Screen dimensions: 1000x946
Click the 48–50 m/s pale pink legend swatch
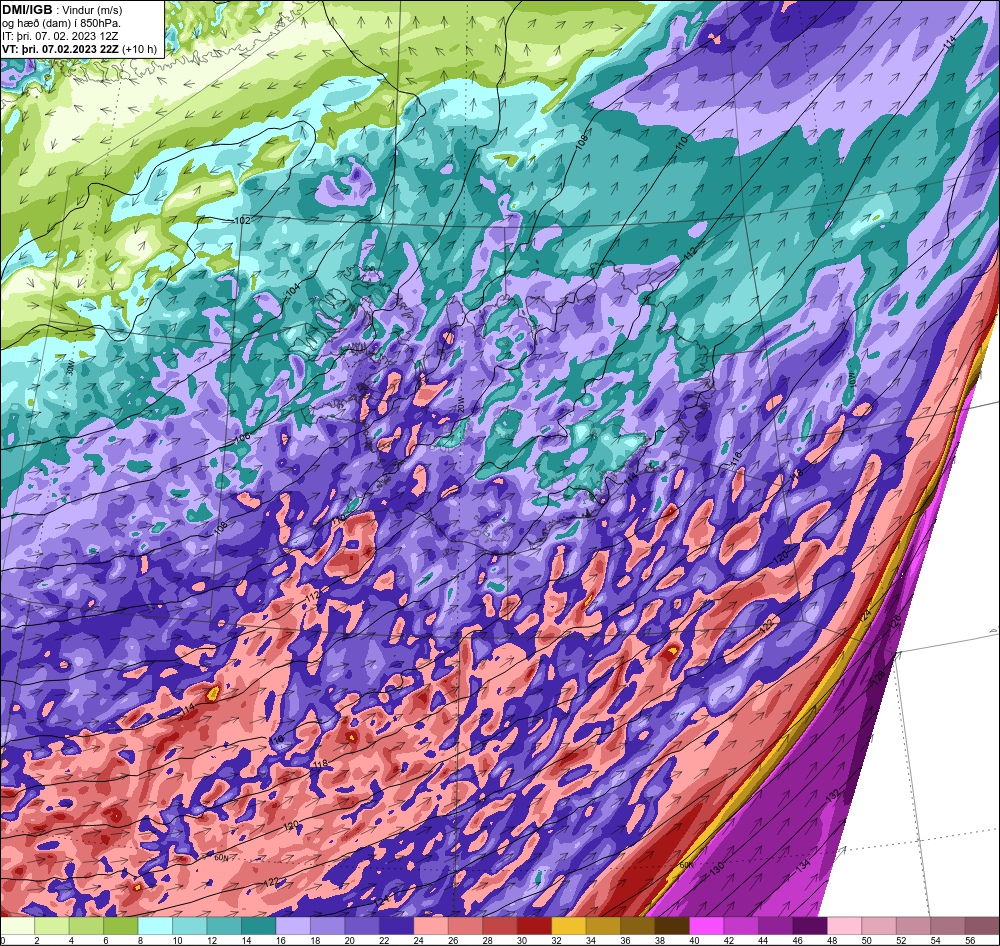844,926
